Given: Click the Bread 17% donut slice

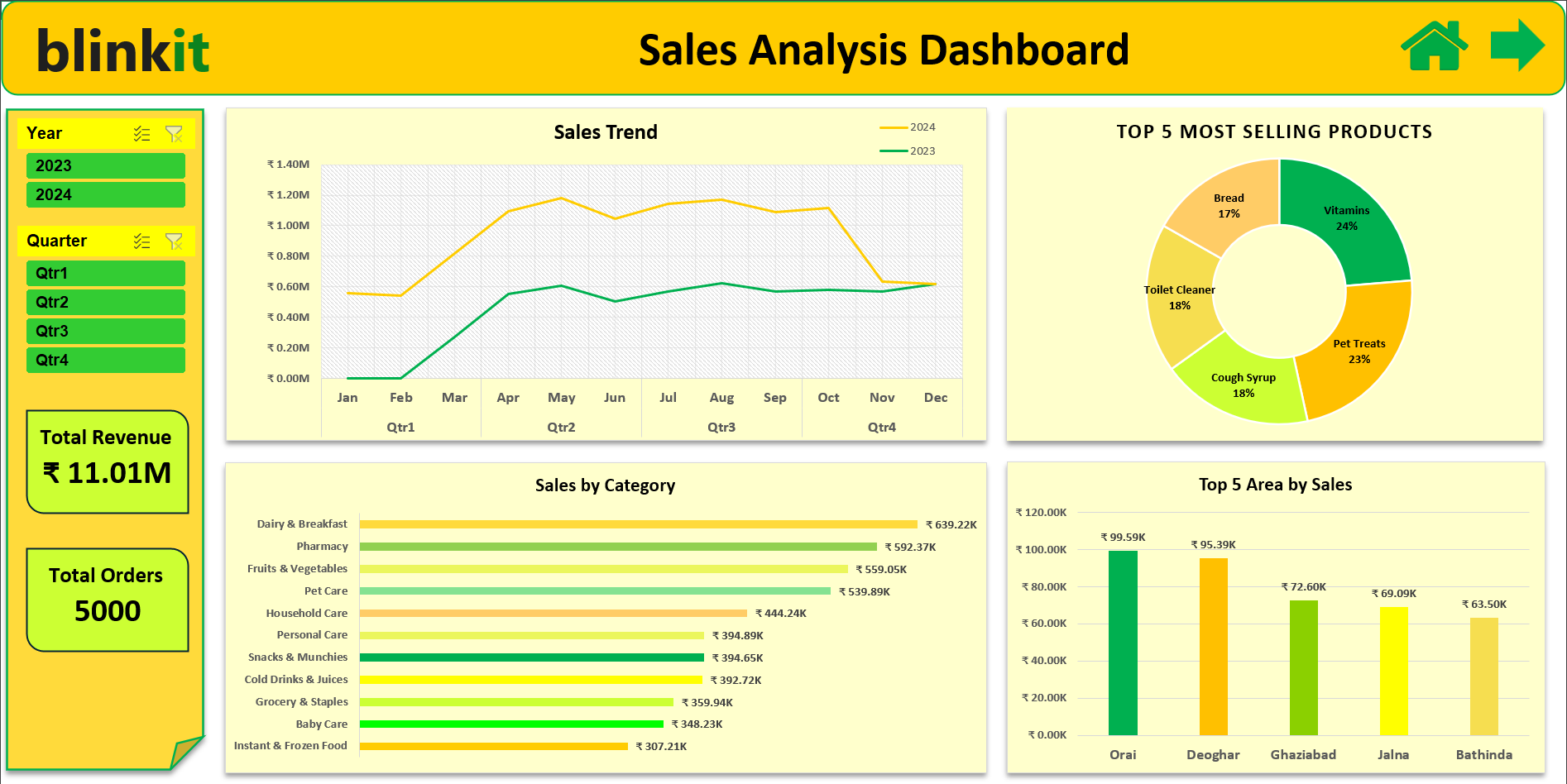Looking at the screenshot, I should coord(1229,206).
